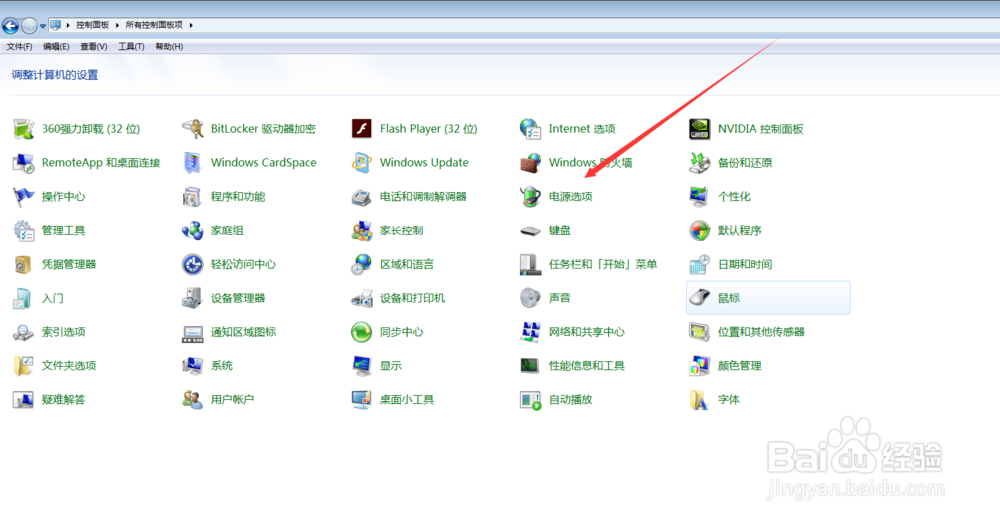Open the 桌面小工具 link
The width and height of the screenshot is (1000, 523).
[407, 399]
